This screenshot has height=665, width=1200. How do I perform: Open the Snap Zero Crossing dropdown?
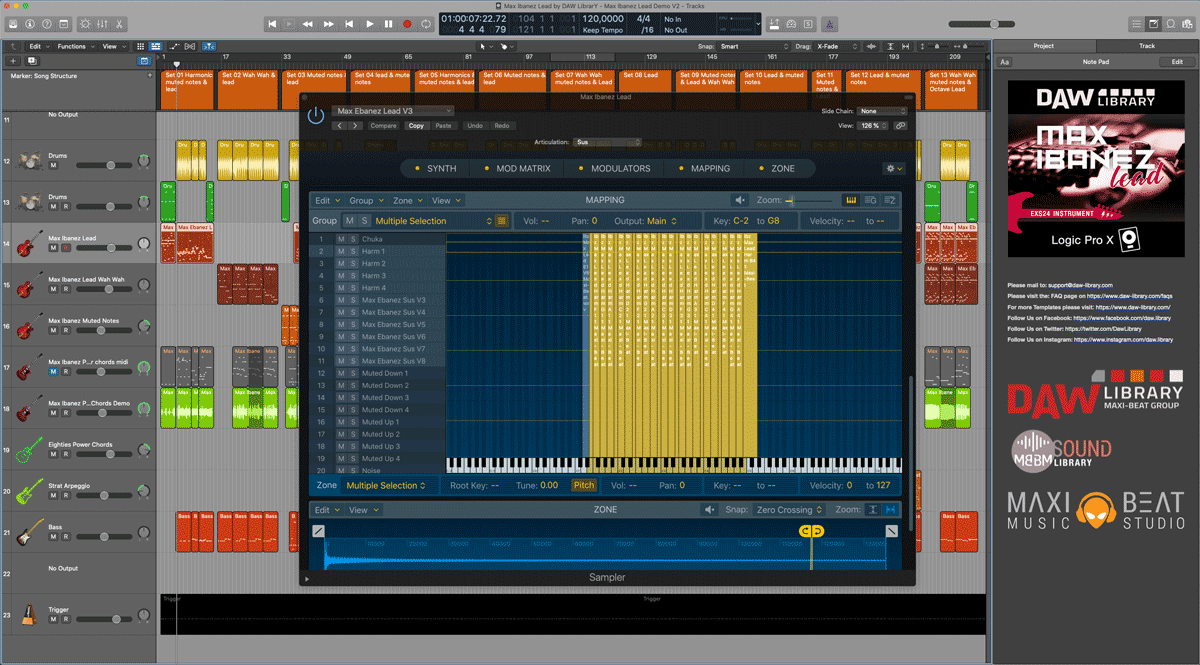tap(789, 510)
